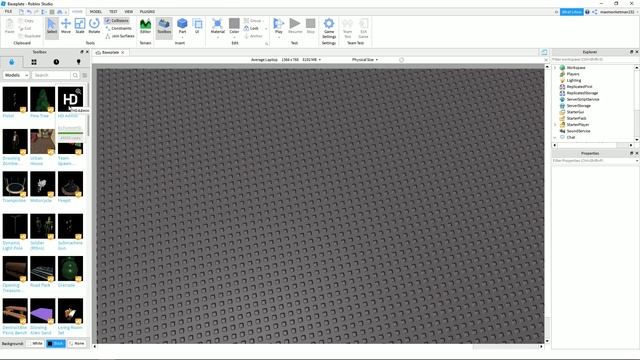
Task: Click the Color swatch in Edit group
Action: pos(234,24)
